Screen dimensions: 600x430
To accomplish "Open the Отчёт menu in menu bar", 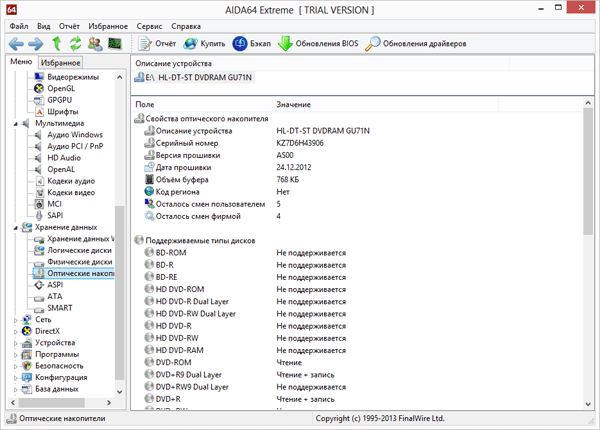I will coord(69,26).
